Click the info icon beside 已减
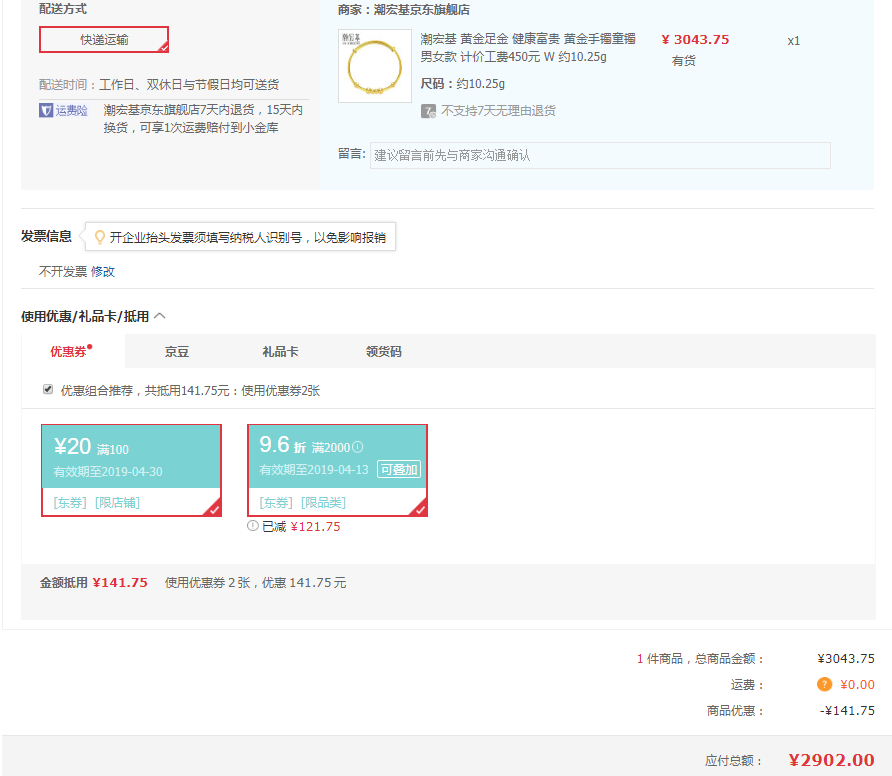 click(x=253, y=526)
